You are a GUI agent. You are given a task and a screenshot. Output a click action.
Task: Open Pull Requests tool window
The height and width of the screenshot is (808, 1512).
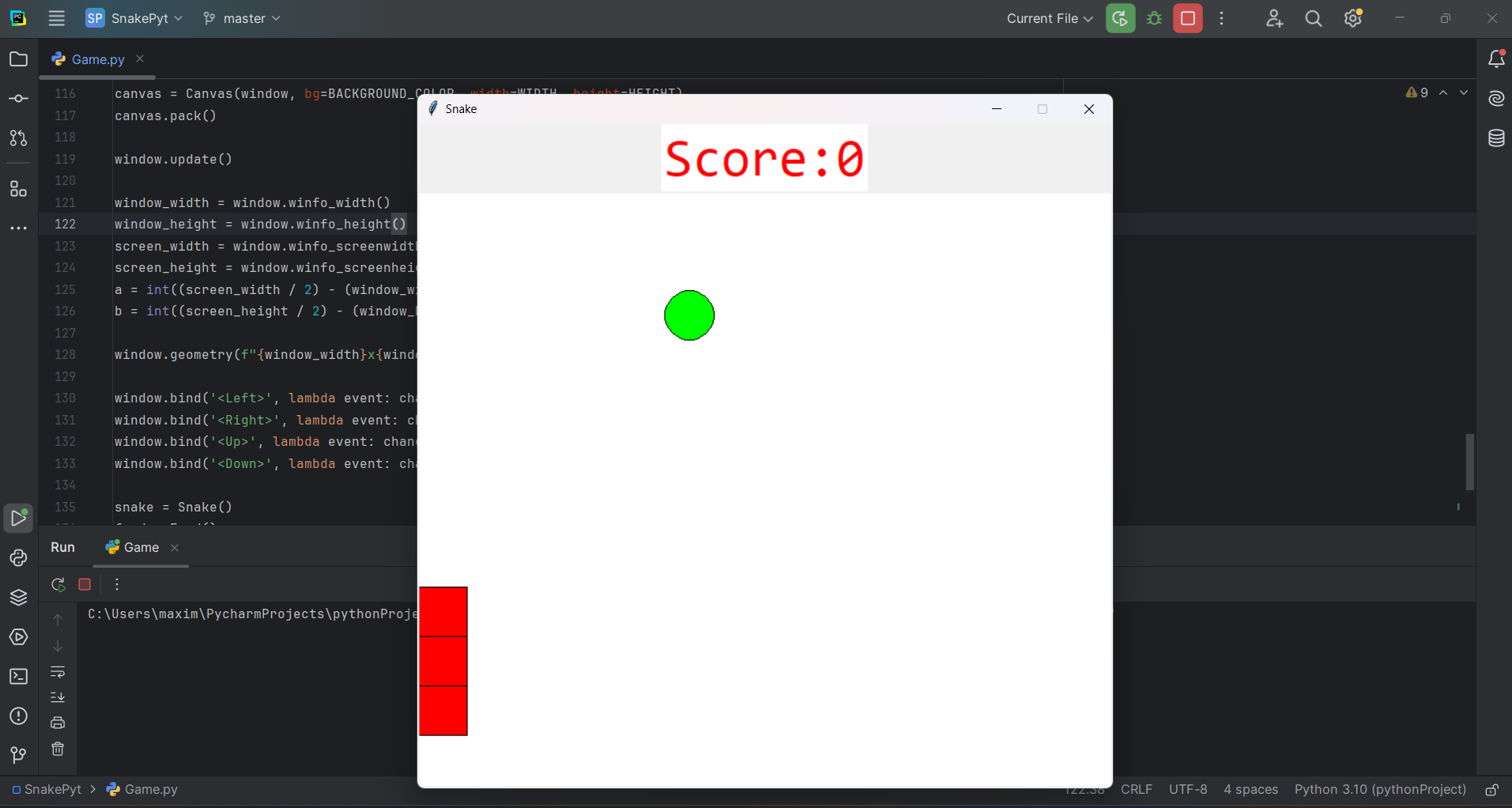tap(18, 138)
